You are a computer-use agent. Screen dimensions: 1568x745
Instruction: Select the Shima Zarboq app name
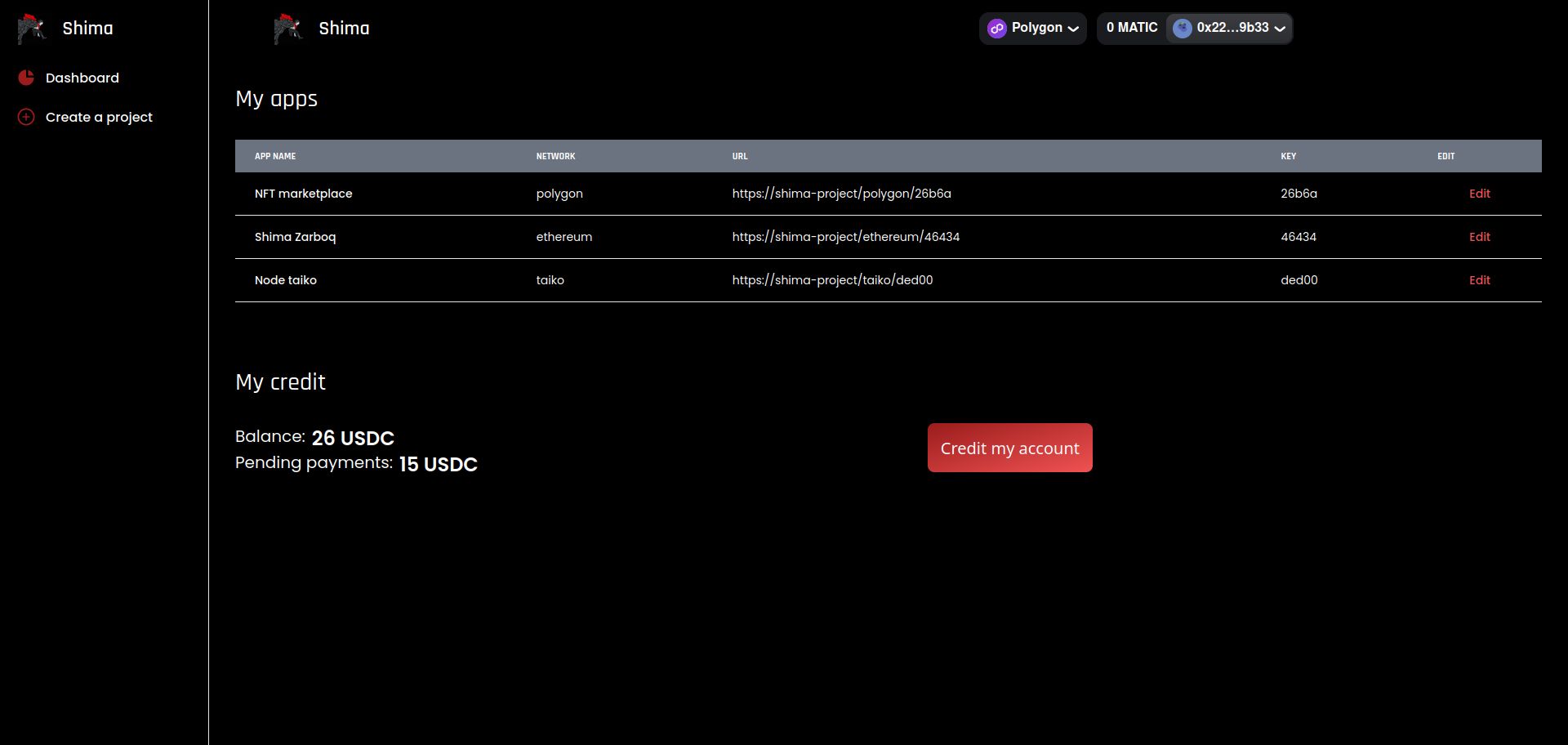point(295,237)
